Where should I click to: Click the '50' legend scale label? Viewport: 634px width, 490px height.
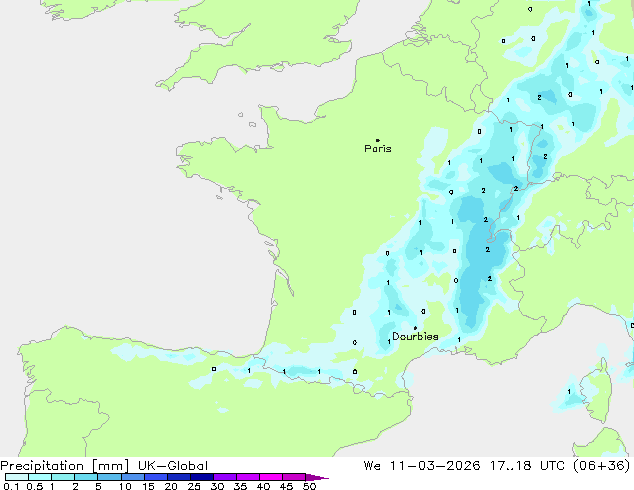[x=309, y=486]
